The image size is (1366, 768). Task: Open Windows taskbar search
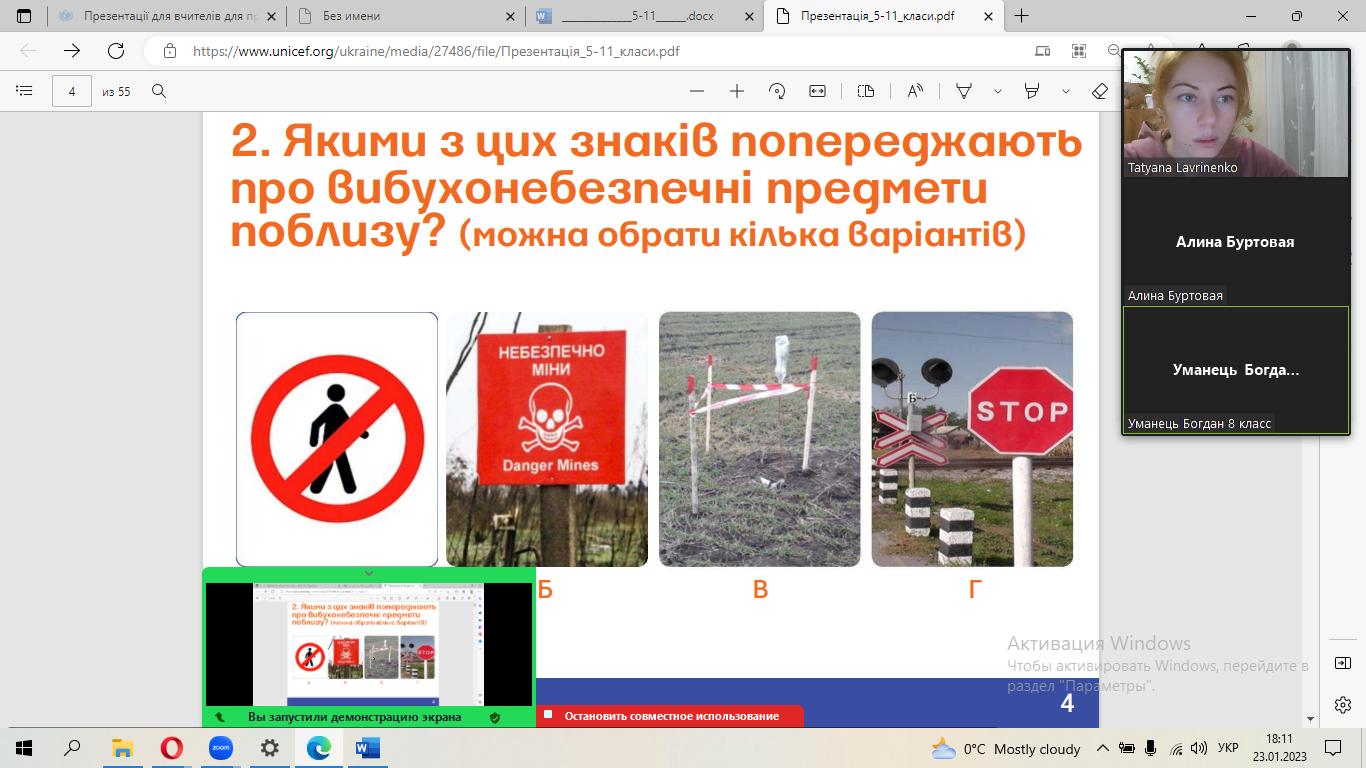click(72, 747)
